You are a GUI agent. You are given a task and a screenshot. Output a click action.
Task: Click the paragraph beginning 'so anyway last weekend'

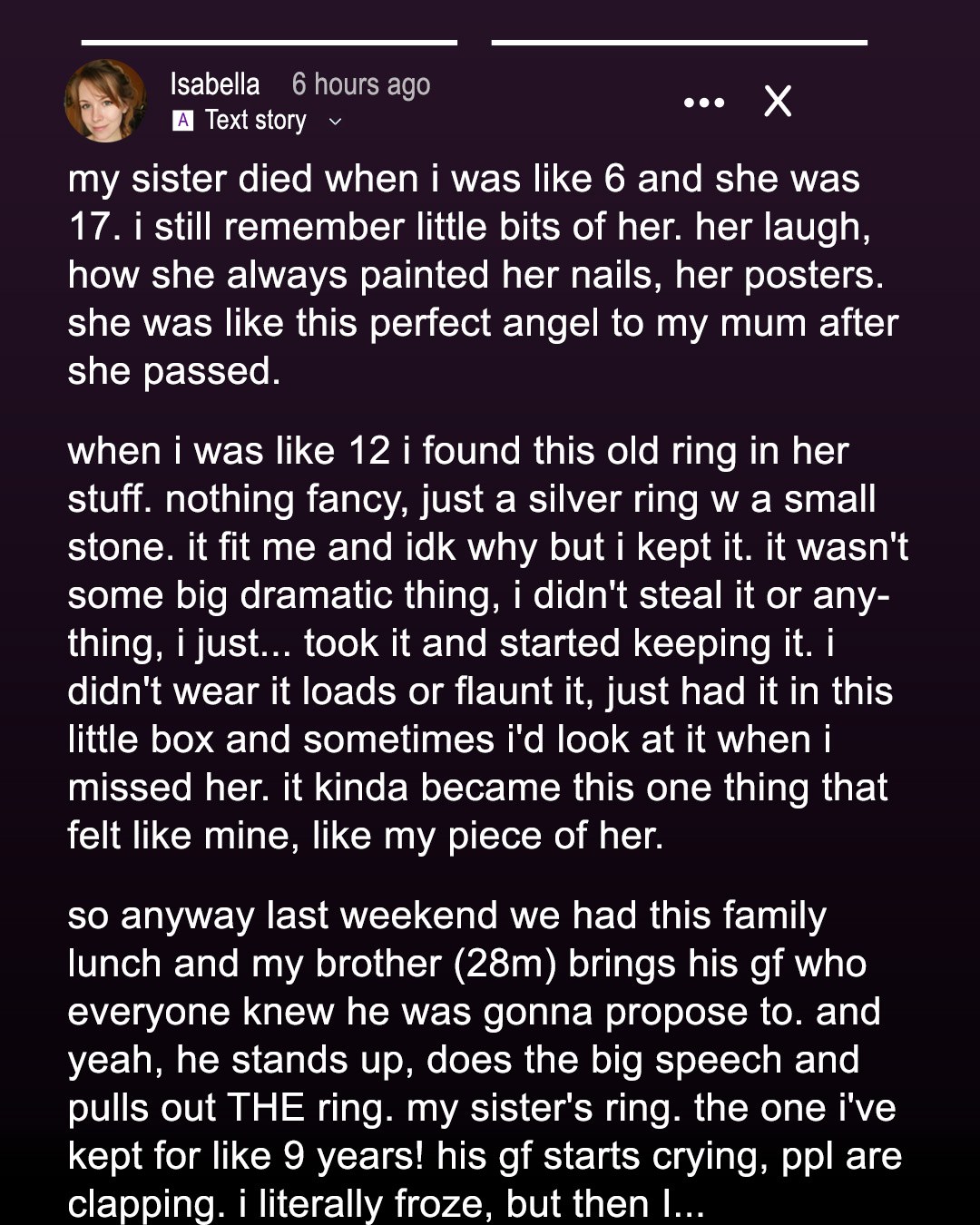[x=484, y=1059]
